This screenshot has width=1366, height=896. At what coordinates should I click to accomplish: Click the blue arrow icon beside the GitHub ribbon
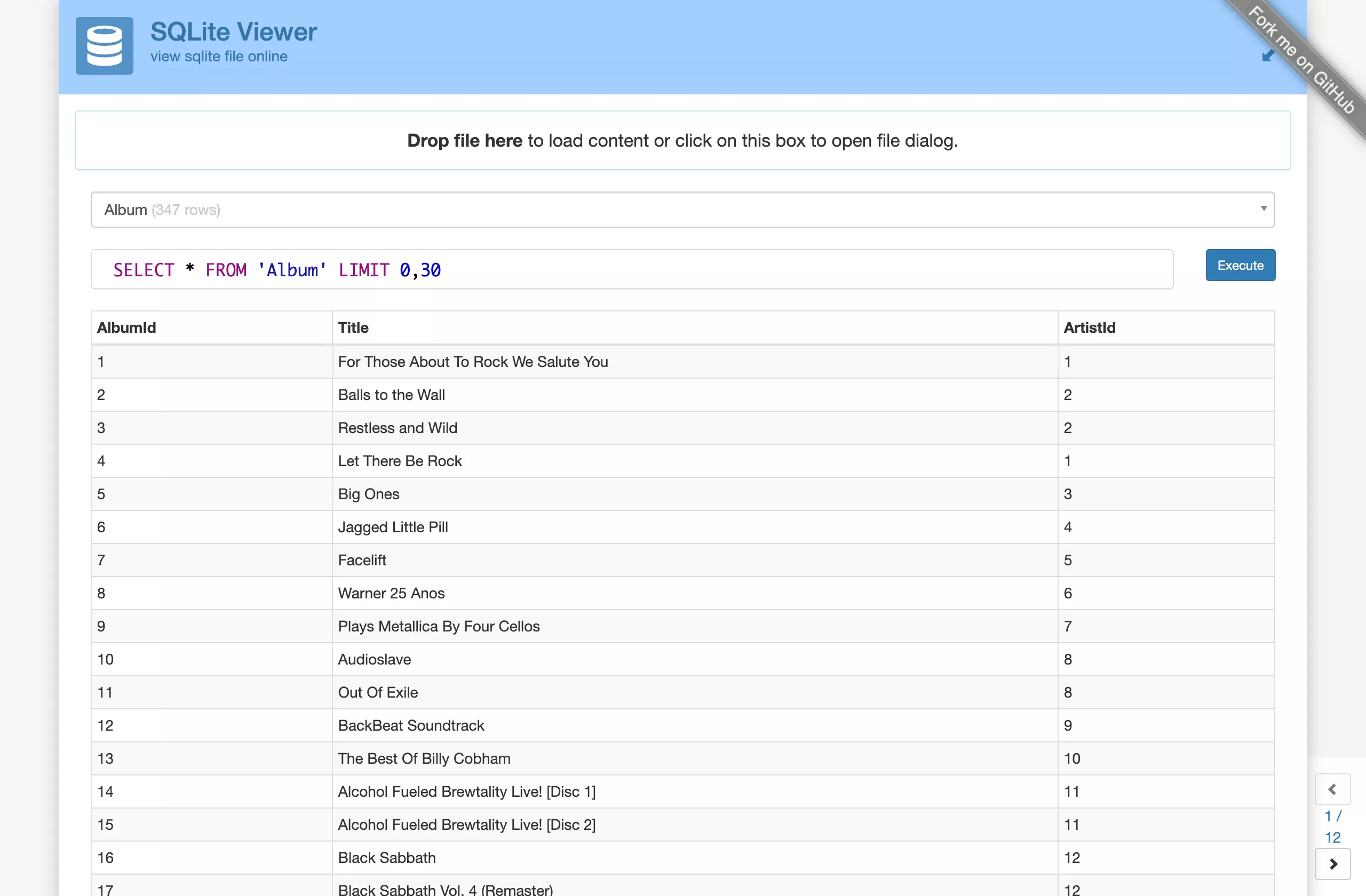point(1268,55)
